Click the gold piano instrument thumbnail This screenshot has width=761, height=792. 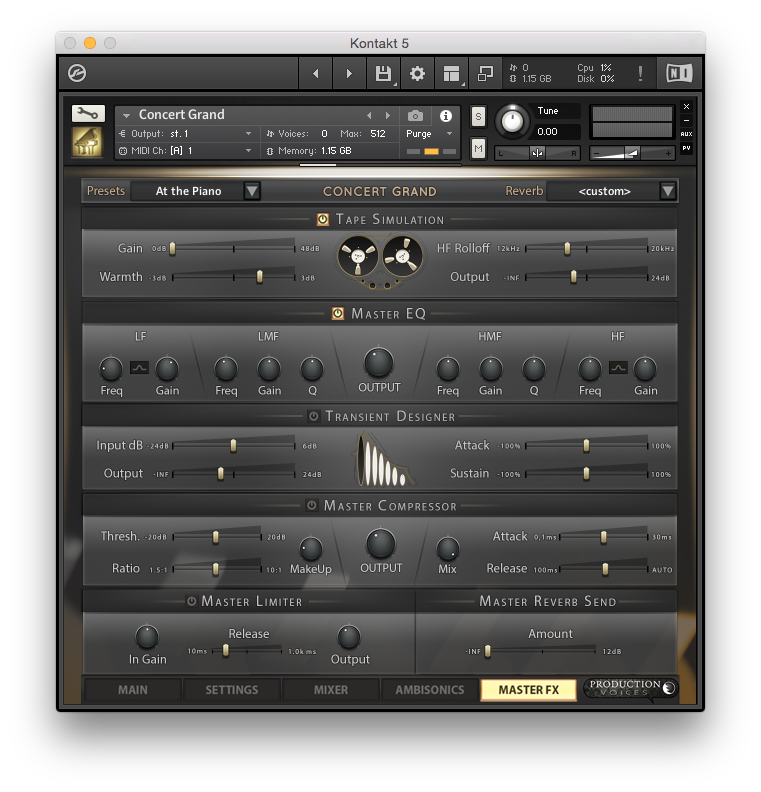(87, 142)
